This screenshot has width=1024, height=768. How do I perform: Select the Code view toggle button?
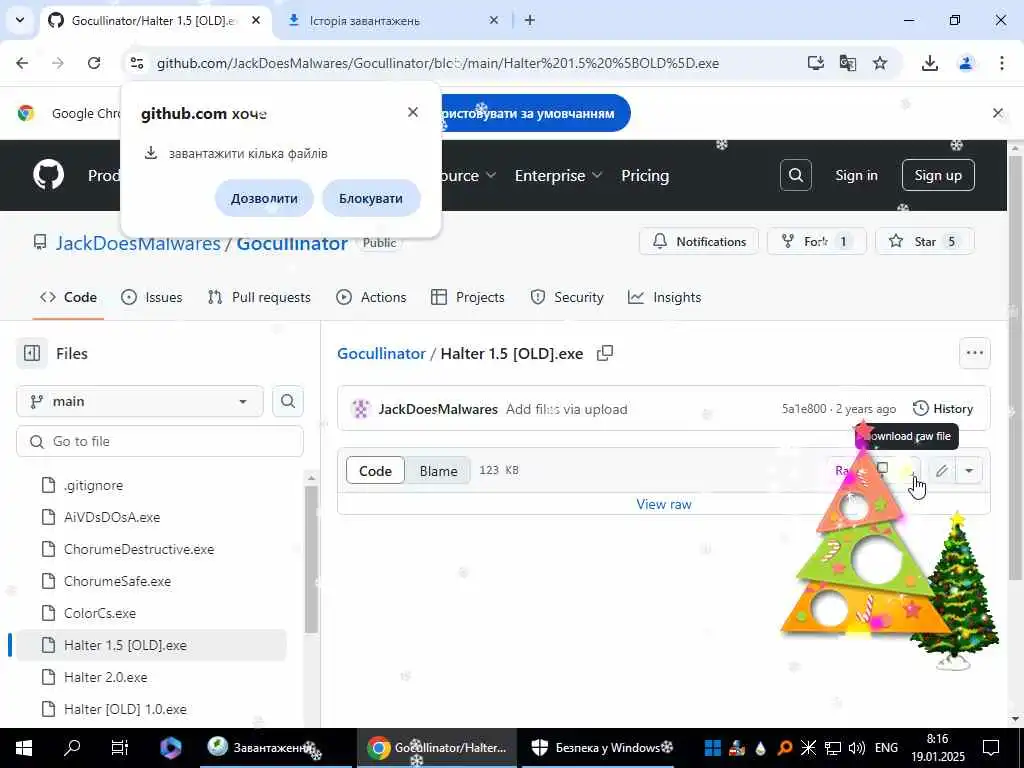[375, 470]
